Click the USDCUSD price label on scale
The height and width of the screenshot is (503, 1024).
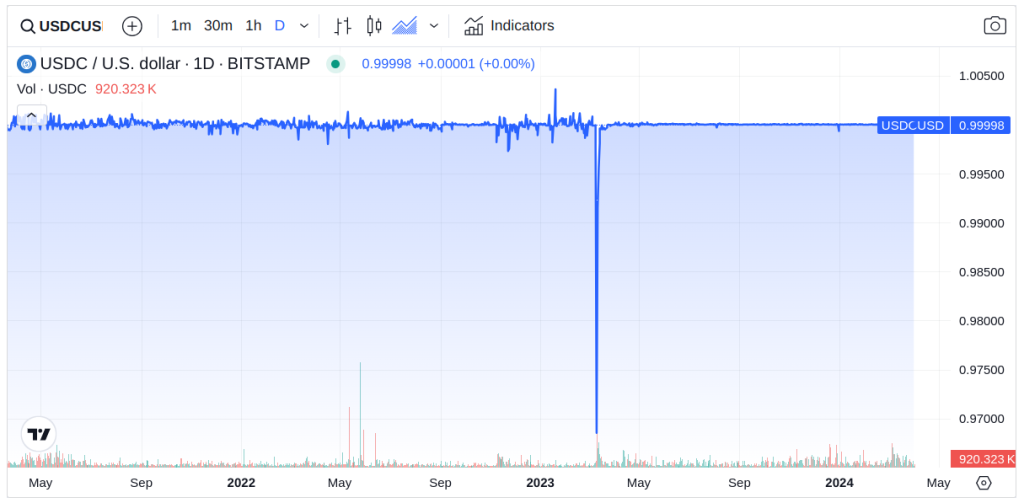click(x=912, y=125)
